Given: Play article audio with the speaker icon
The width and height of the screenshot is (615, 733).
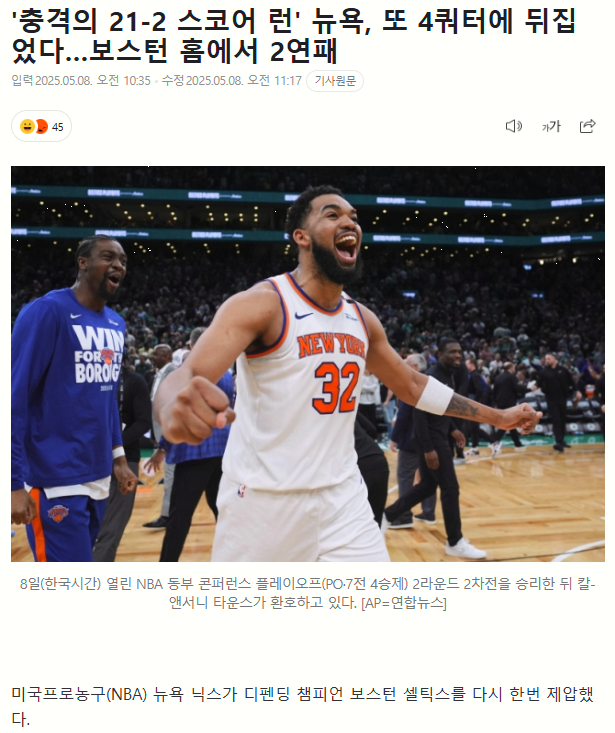Looking at the screenshot, I should click(x=514, y=126).
